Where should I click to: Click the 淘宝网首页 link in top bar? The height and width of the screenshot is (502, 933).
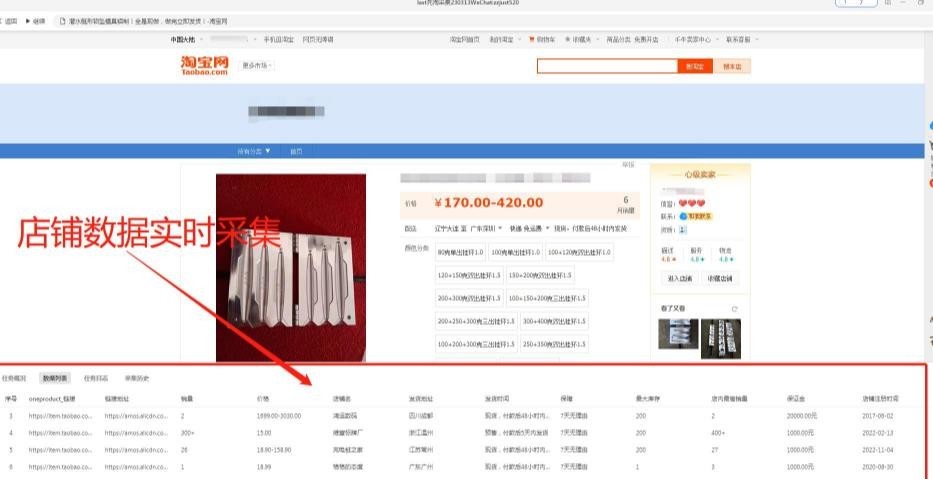click(464, 39)
